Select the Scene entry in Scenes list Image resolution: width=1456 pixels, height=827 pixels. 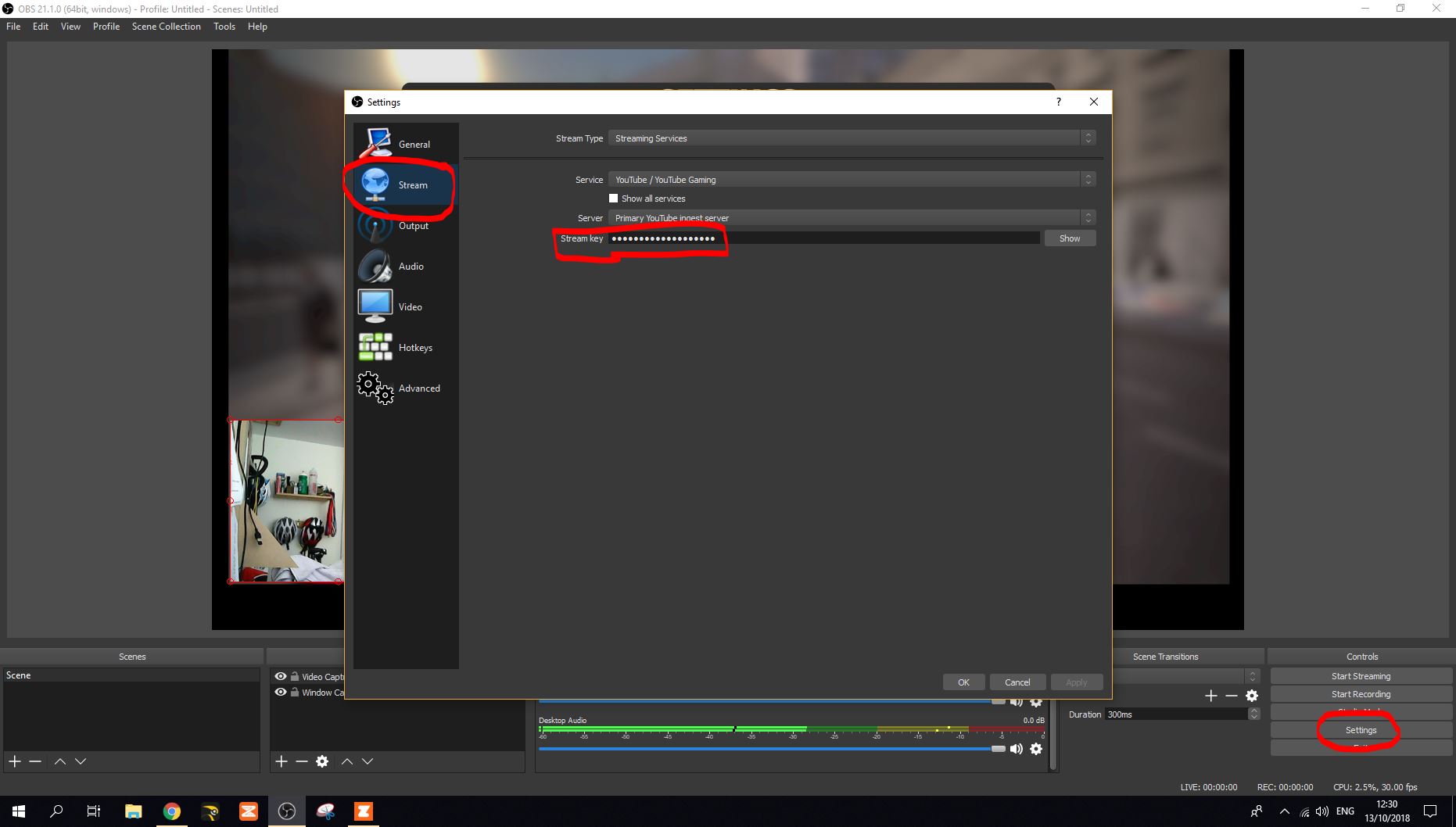(x=131, y=675)
